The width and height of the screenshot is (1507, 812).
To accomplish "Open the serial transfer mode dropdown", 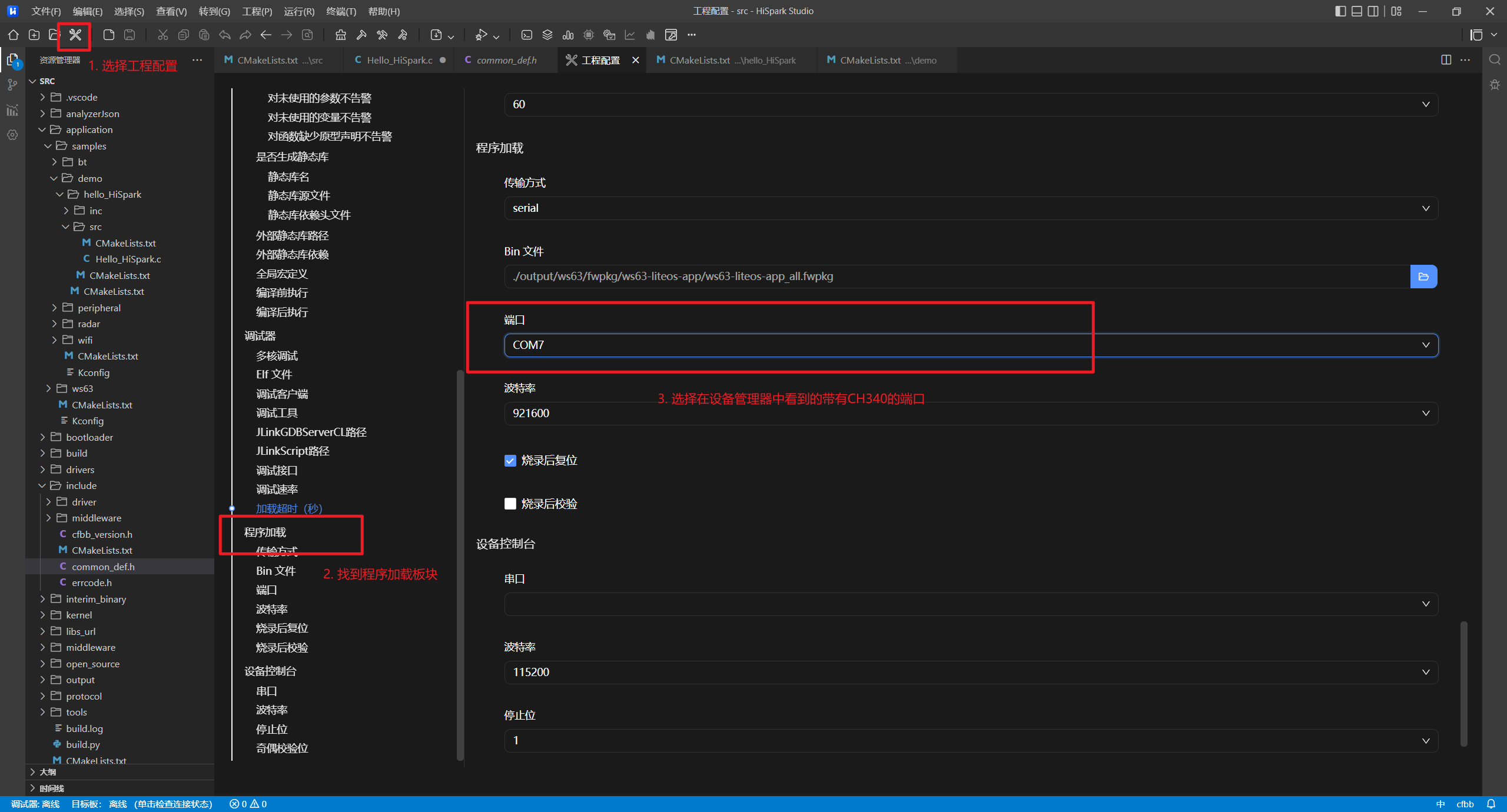I will (970, 208).
